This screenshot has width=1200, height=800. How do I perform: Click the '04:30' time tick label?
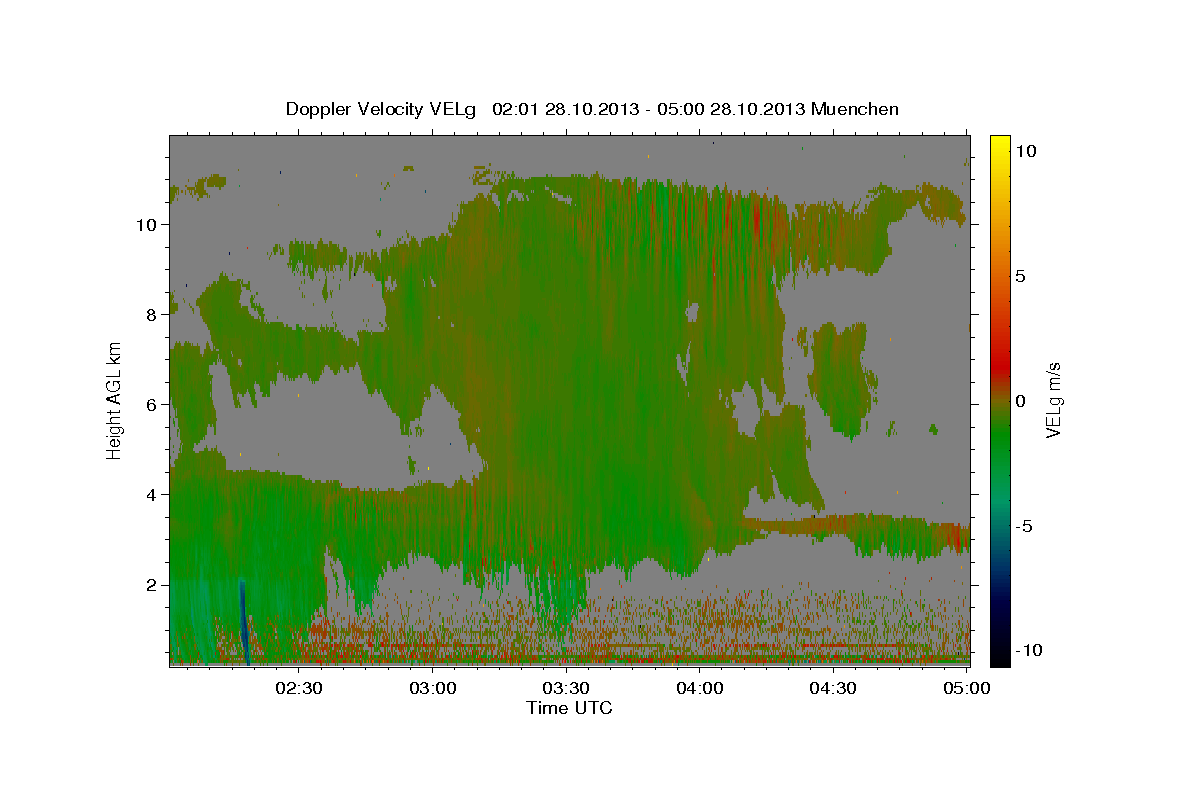pos(833,689)
